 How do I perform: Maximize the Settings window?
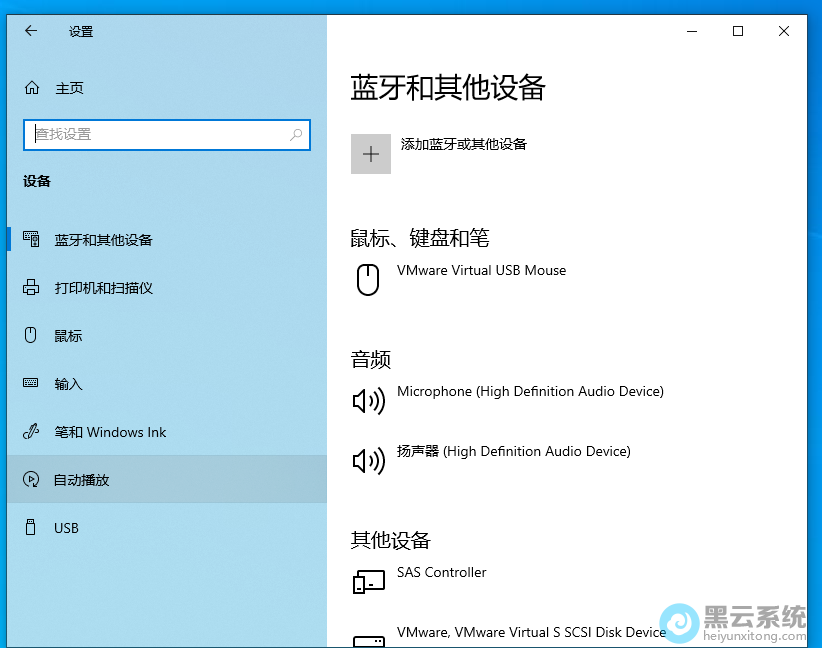click(x=738, y=31)
